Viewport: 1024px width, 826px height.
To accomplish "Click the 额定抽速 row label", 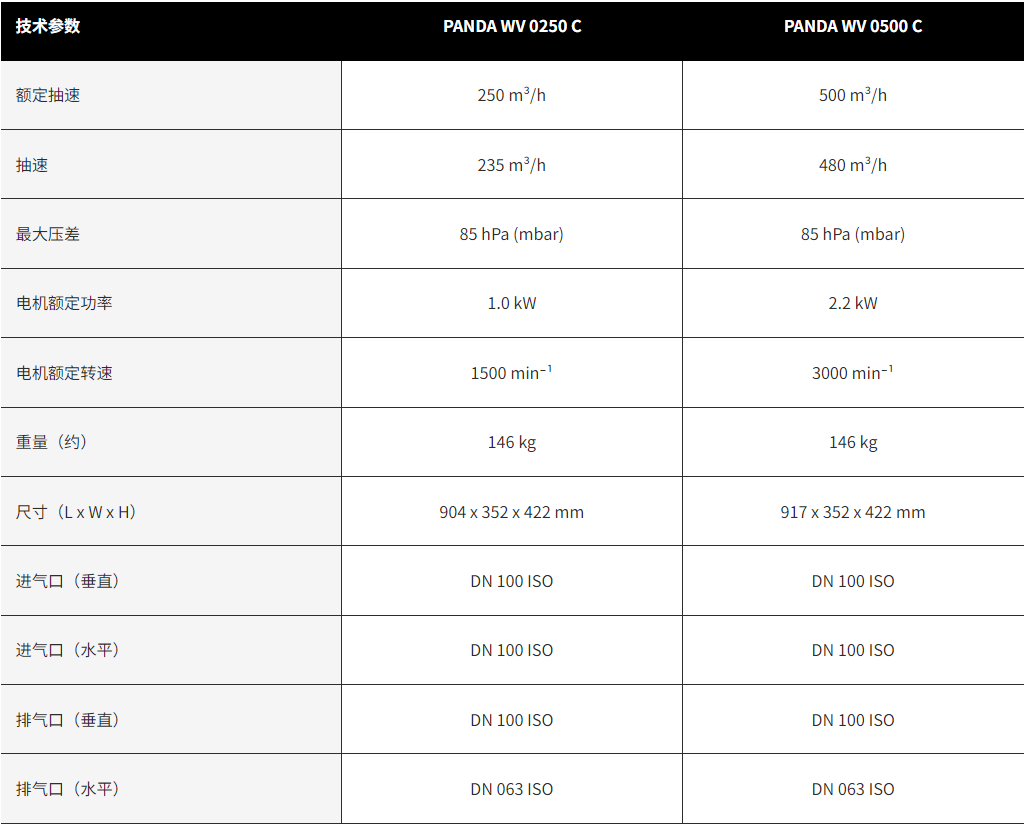I will (48, 96).
